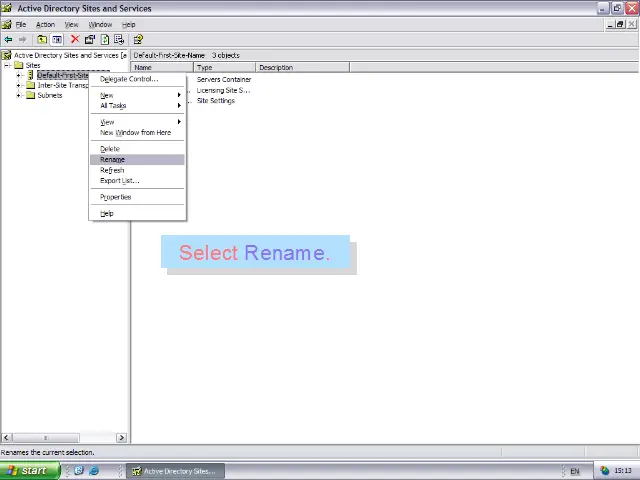This screenshot has height=480, width=640.
Task: Click the MMC system icon beside File menu
Action: pos(7,24)
